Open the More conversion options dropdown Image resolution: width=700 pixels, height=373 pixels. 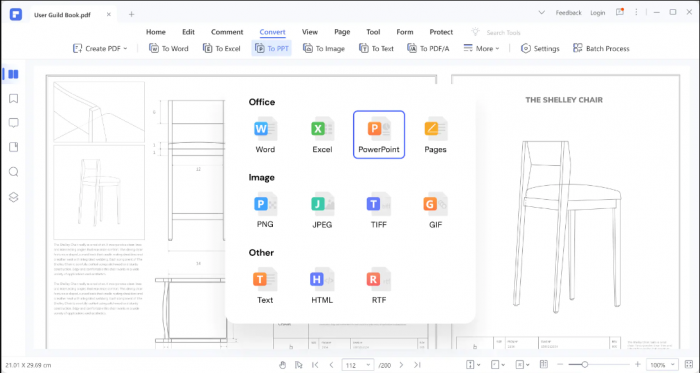[481, 48]
